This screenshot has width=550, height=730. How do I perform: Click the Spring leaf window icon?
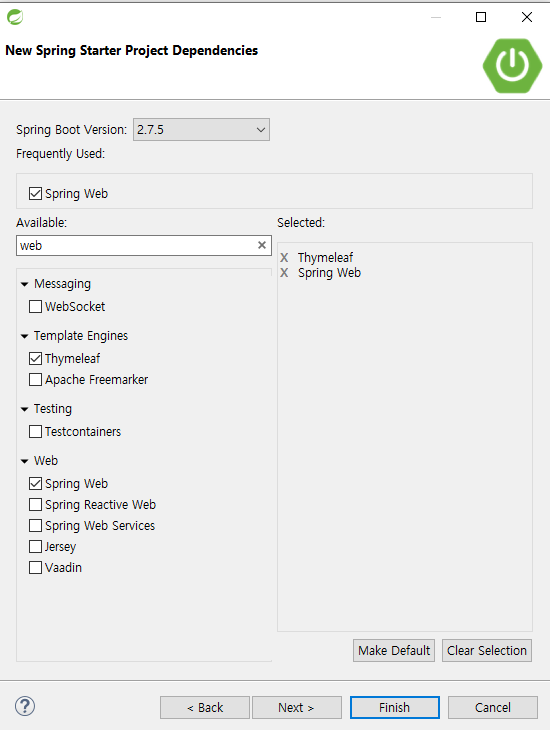coord(15,17)
